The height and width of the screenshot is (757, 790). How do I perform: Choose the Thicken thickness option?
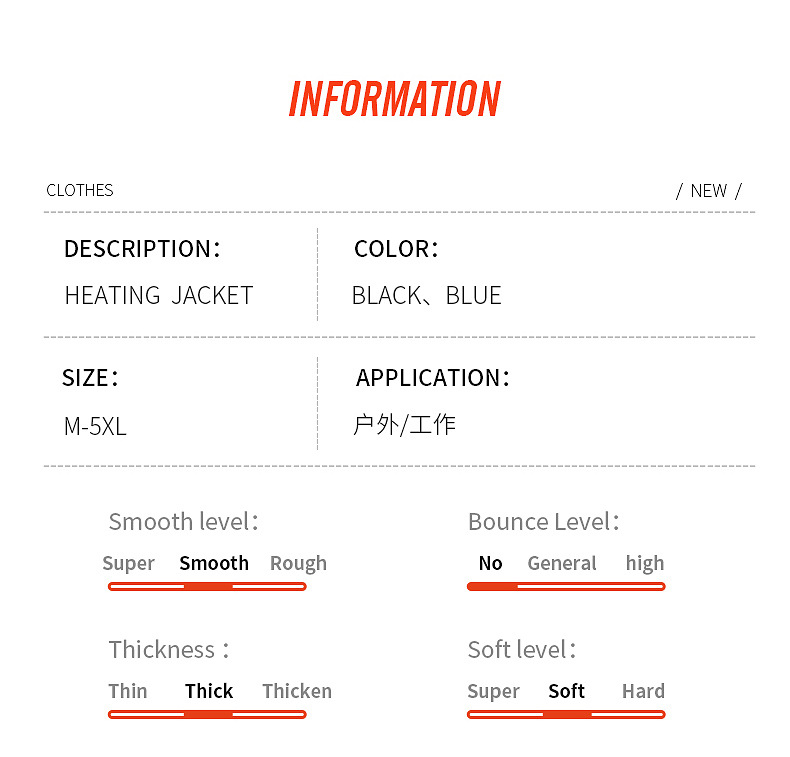pyautogui.click(x=297, y=691)
